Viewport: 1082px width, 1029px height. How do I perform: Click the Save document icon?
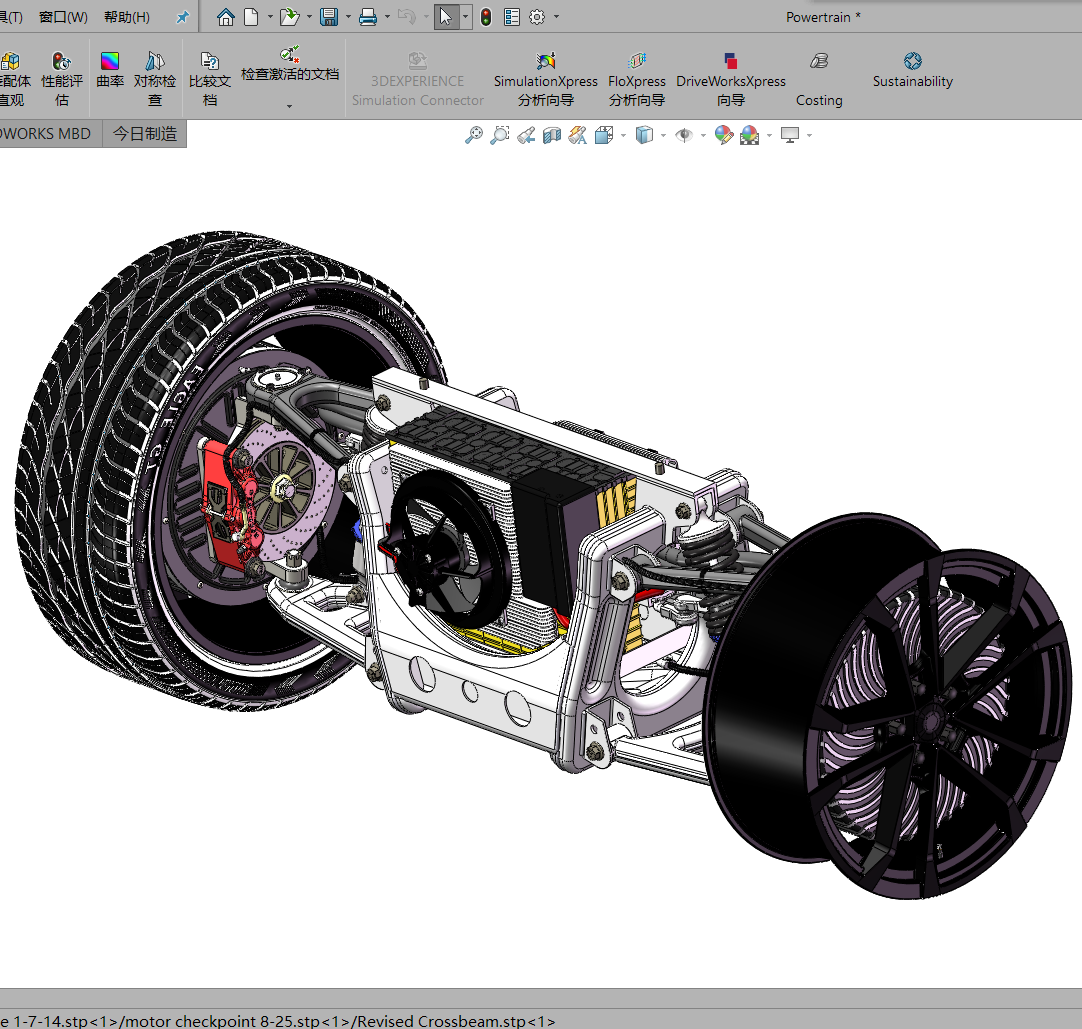pos(328,17)
